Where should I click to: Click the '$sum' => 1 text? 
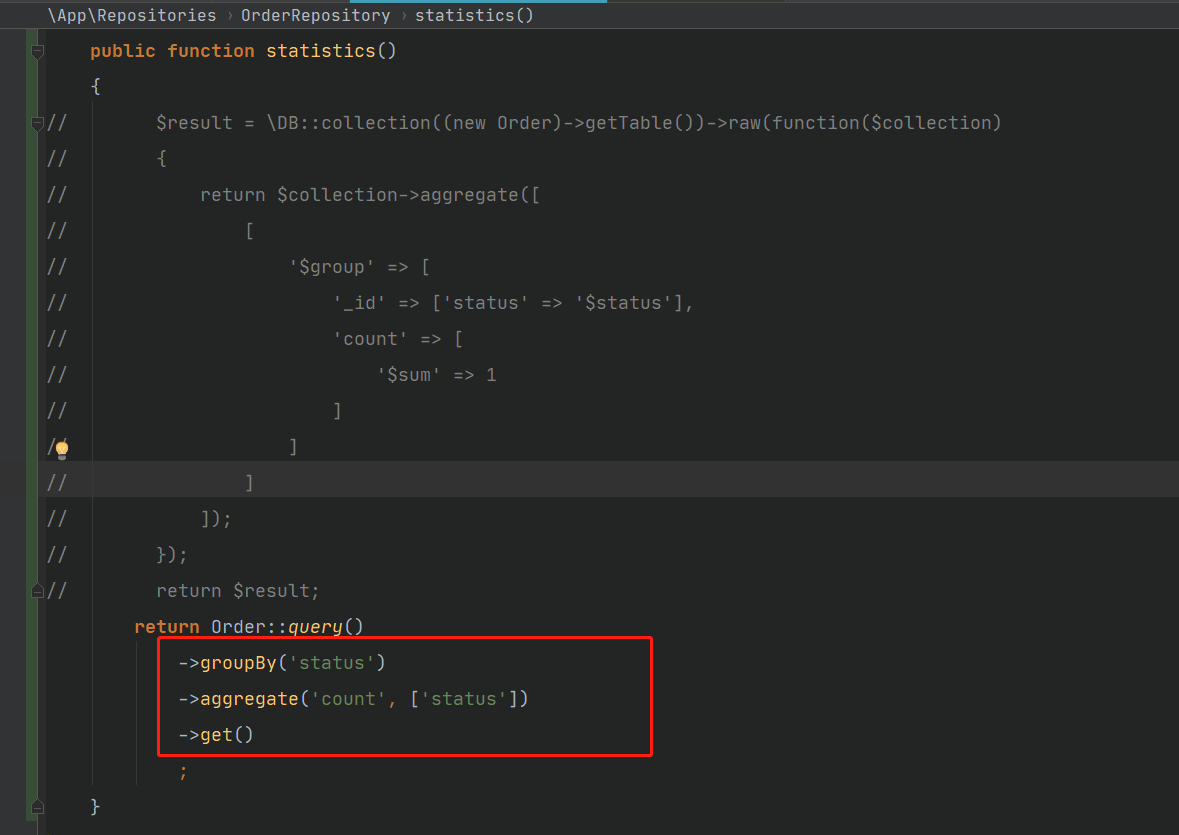pyautogui.click(x=436, y=375)
